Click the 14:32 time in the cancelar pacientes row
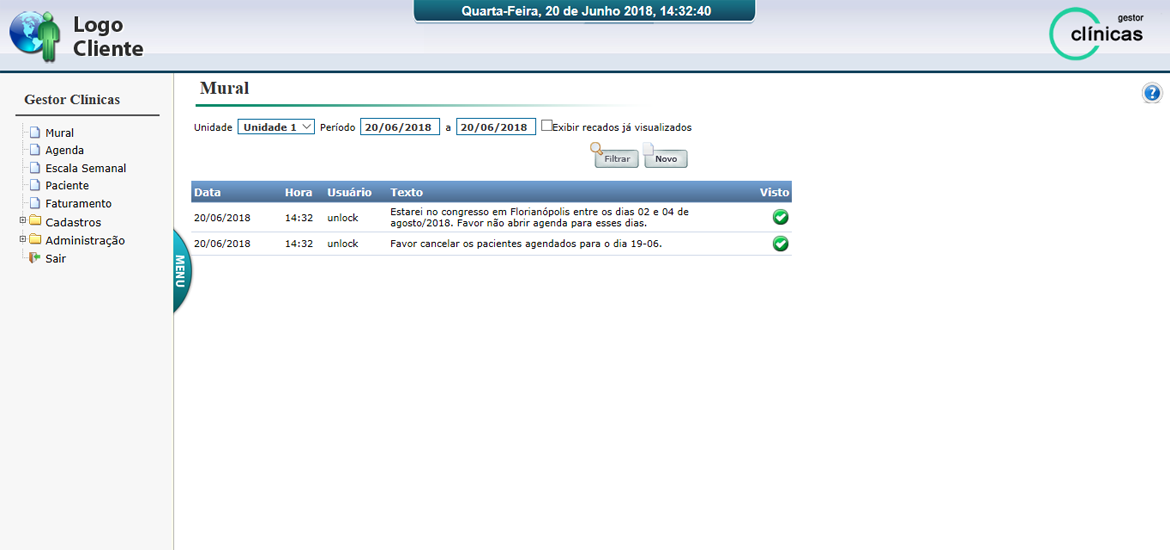The height and width of the screenshot is (550, 1170). (298, 244)
